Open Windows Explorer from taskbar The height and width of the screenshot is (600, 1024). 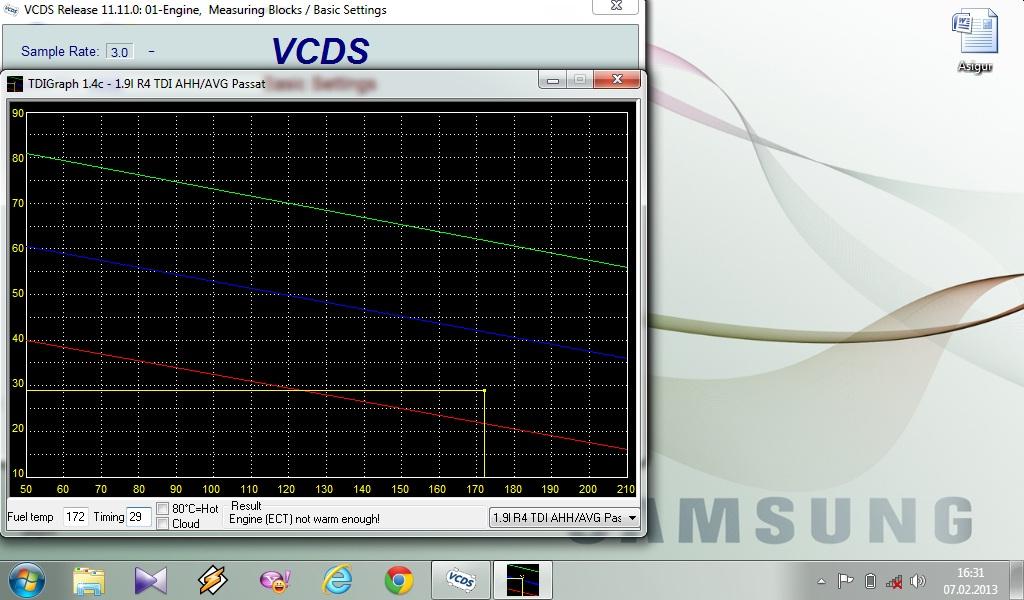pyautogui.click(x=88, y=580)
